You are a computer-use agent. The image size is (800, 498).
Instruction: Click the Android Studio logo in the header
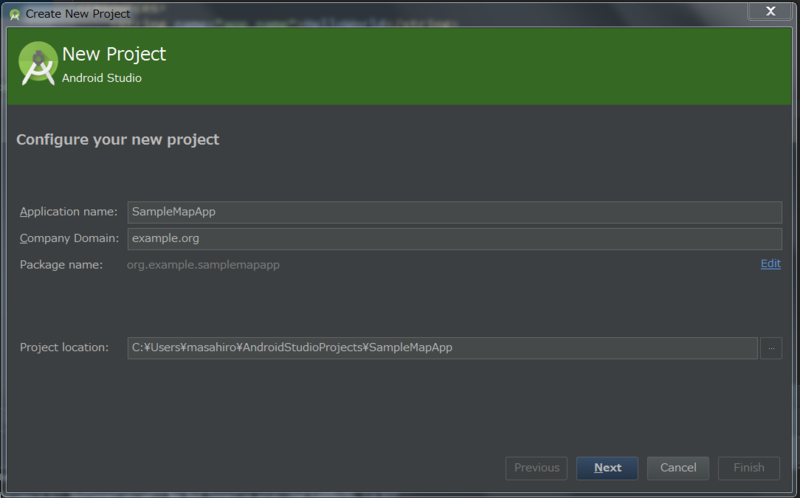(38, 64)
